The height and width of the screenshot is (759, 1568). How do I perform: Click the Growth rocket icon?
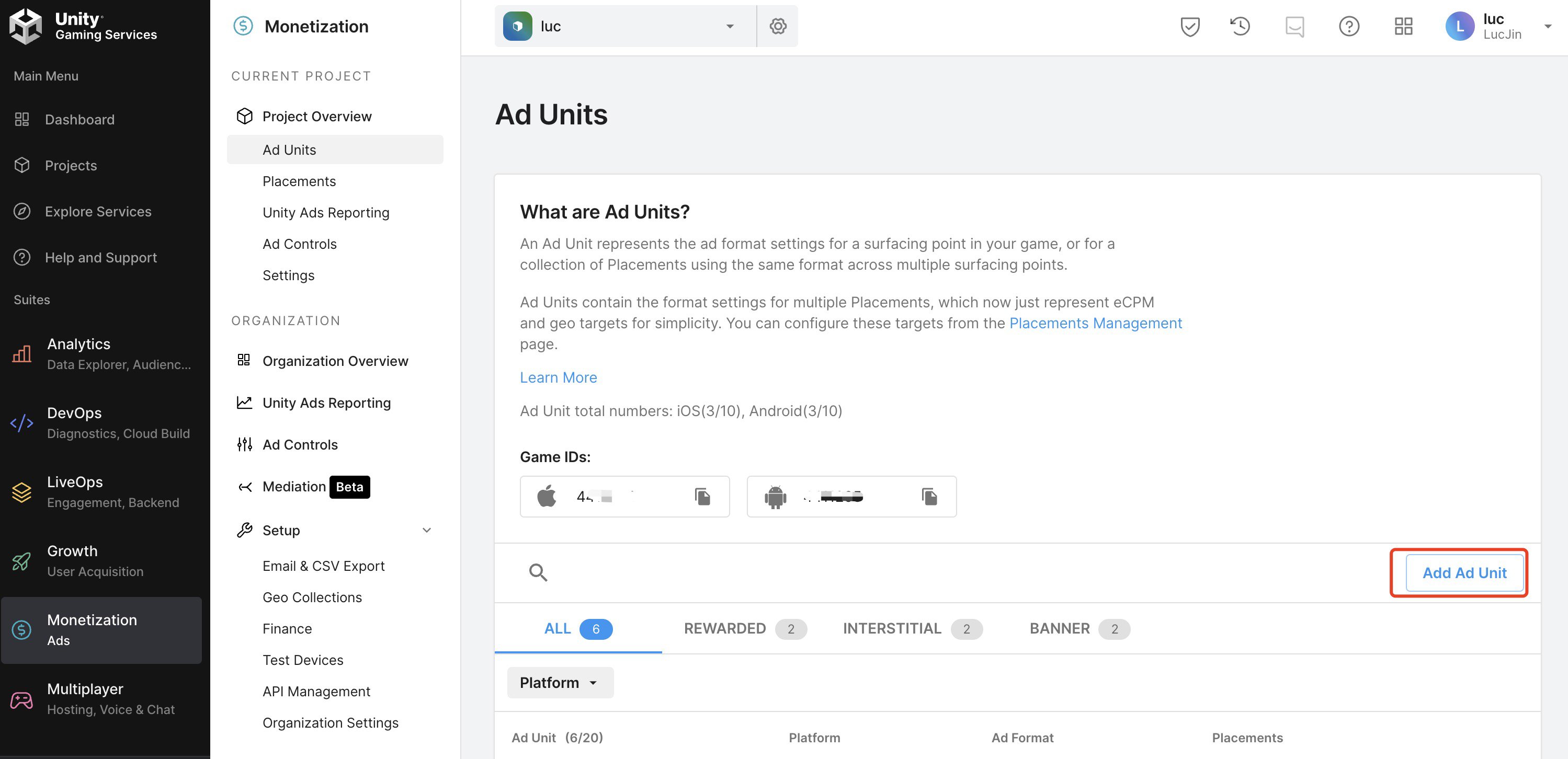(22, 561)
